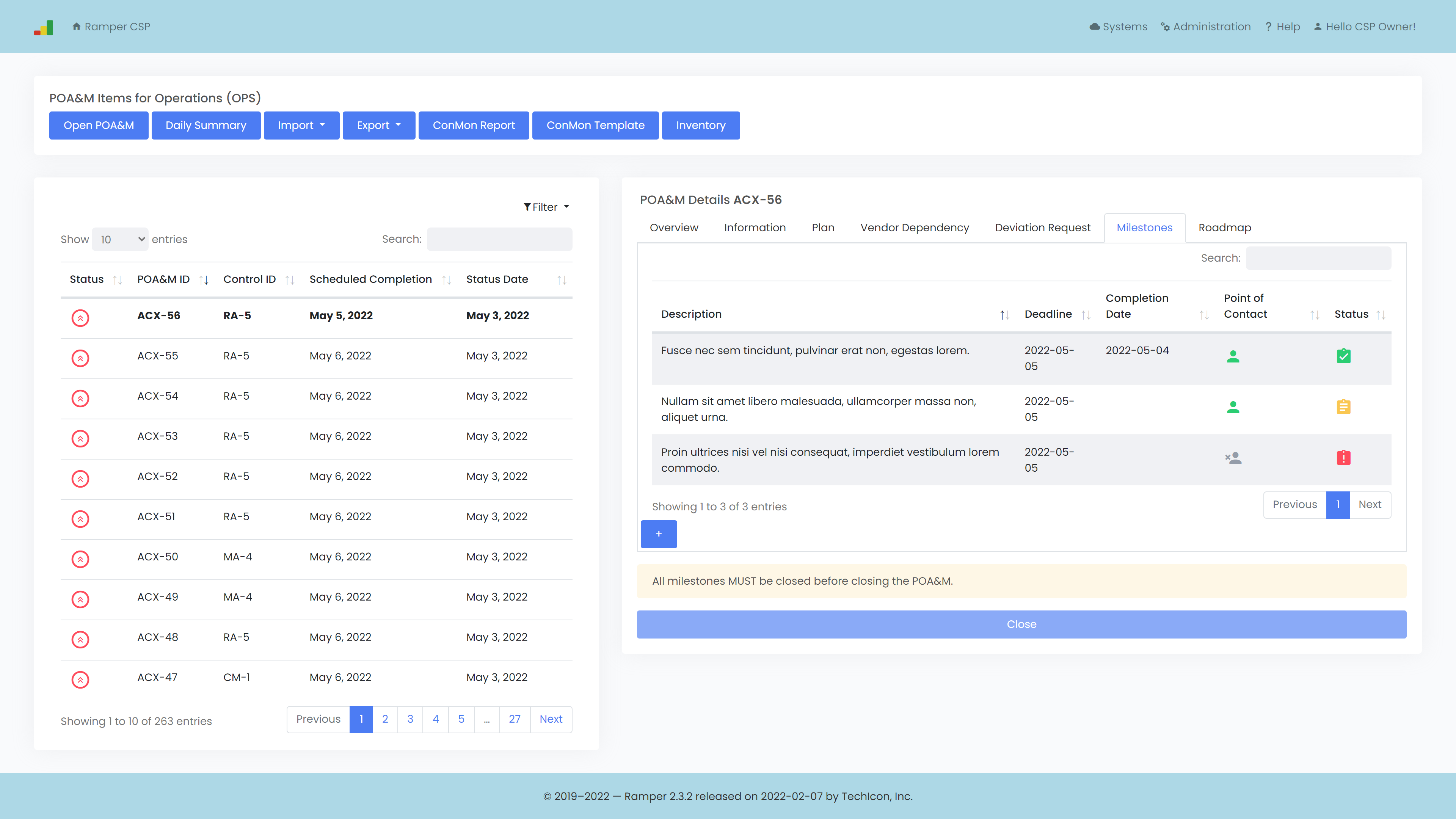Click the green completed clipboard status icon
The image size is (1456, 819).
(x=1343, y=356)
